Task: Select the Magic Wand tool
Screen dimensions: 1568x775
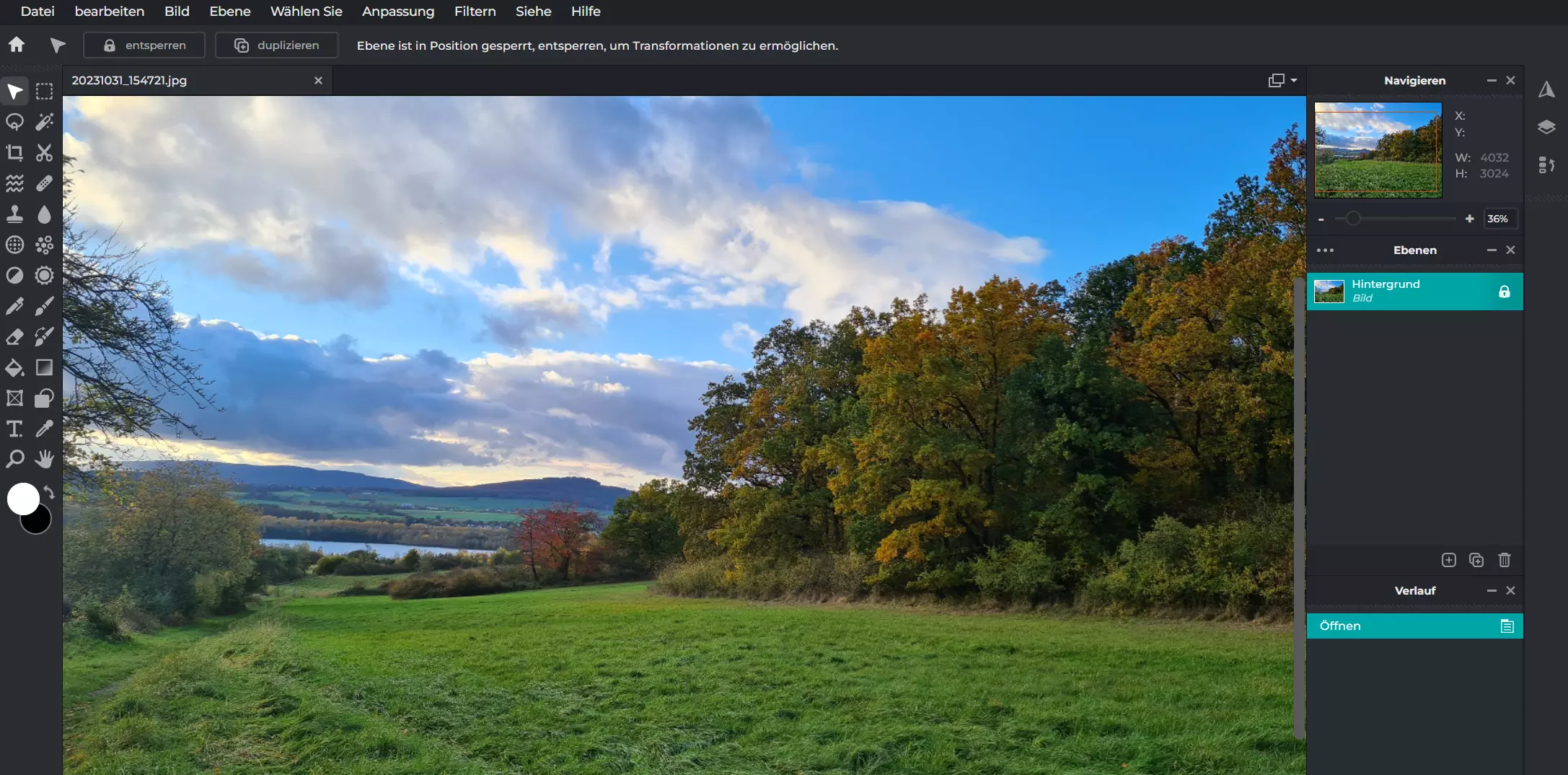Action: pyautogui.click(x=45, y=122)
